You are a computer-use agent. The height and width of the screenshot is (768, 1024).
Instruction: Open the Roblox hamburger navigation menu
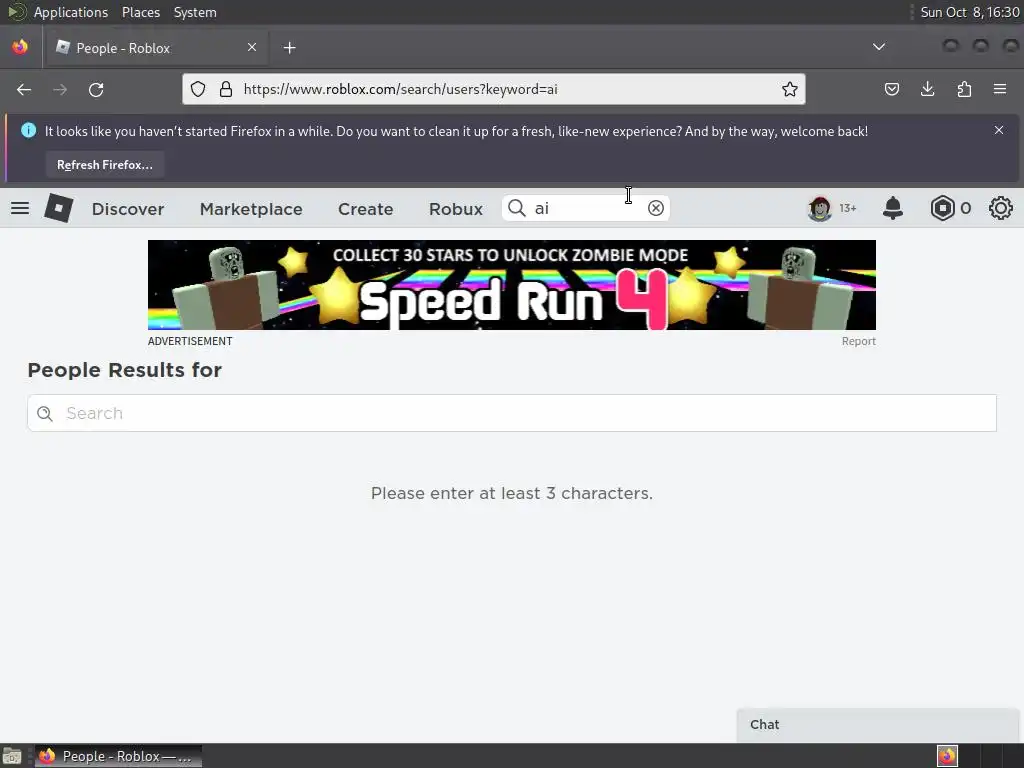click(20, 208)
